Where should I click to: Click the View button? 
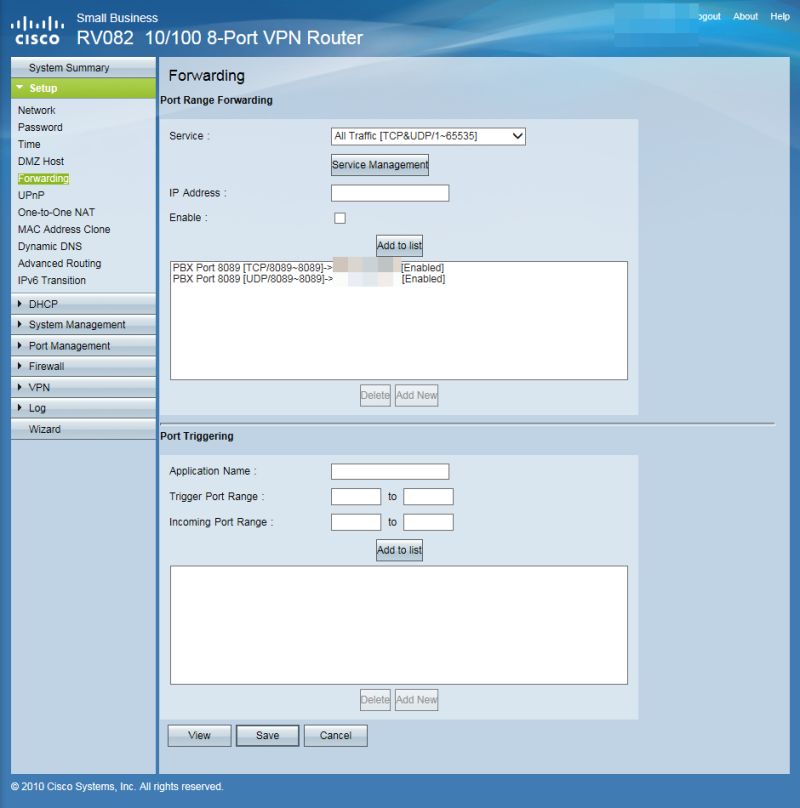tap(199, 735)
